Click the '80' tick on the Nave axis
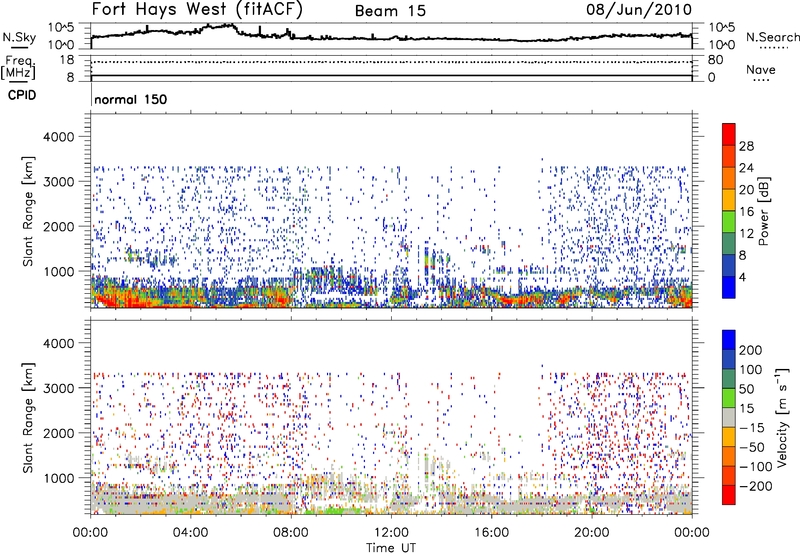This screenshot has height=554, width=800. [x=715, y=60]
